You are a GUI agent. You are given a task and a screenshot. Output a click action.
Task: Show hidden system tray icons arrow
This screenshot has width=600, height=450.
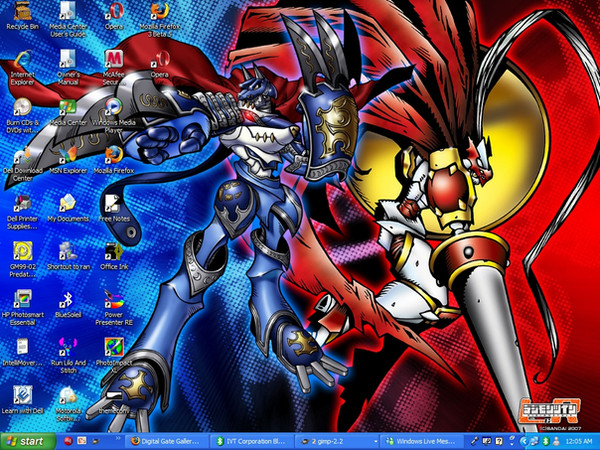(x=524, y=442)
